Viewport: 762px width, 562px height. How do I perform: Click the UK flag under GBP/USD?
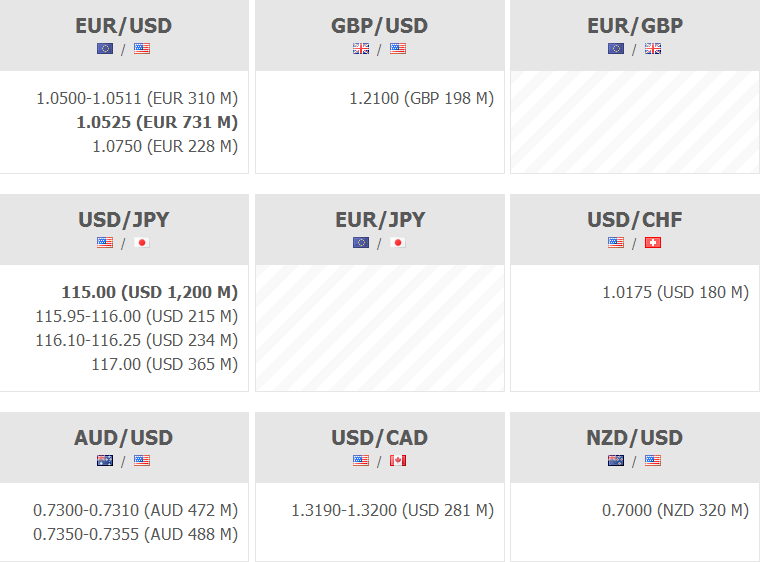(x=361, y=48)
